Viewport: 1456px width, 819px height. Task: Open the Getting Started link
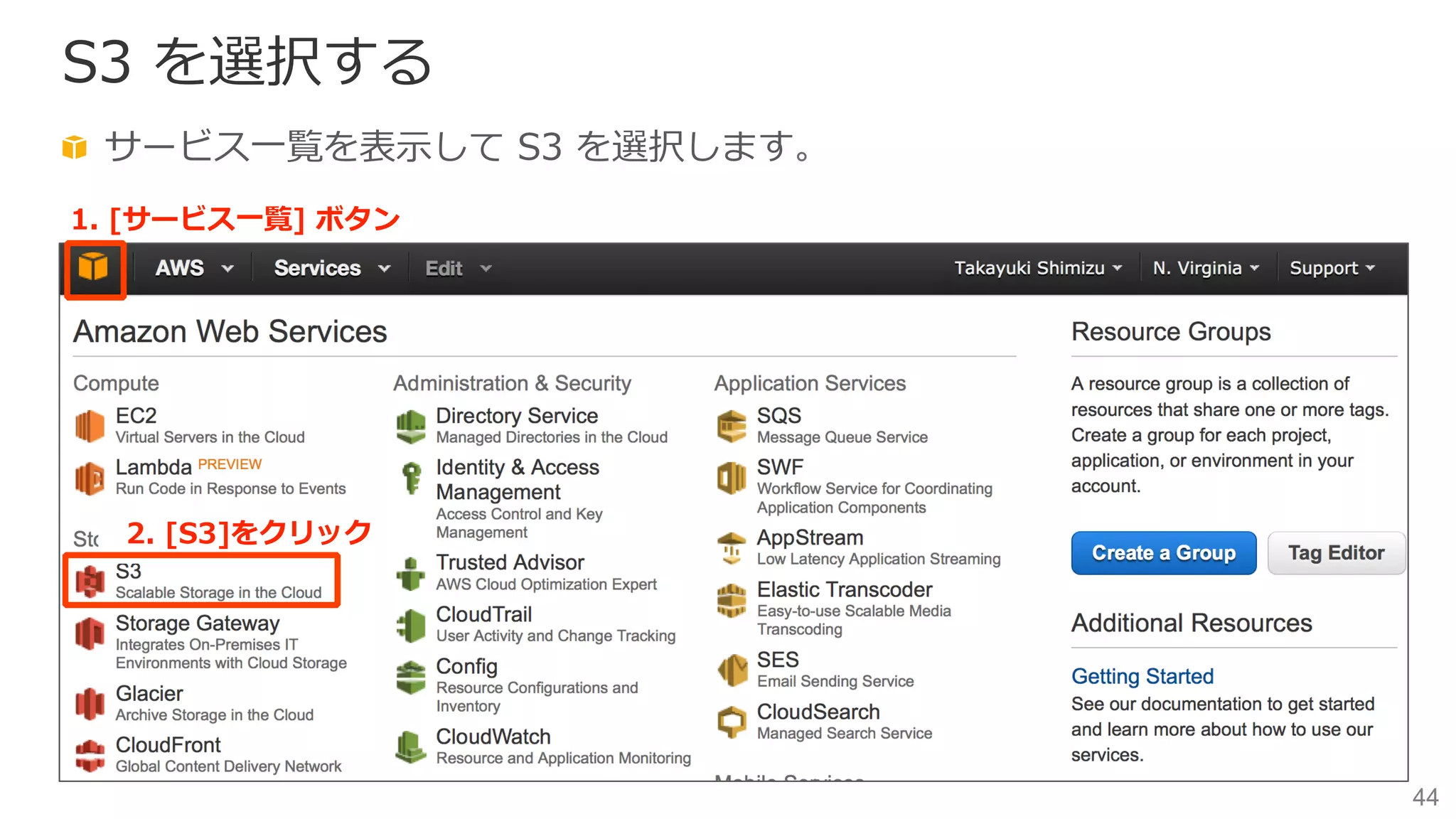1142,676
